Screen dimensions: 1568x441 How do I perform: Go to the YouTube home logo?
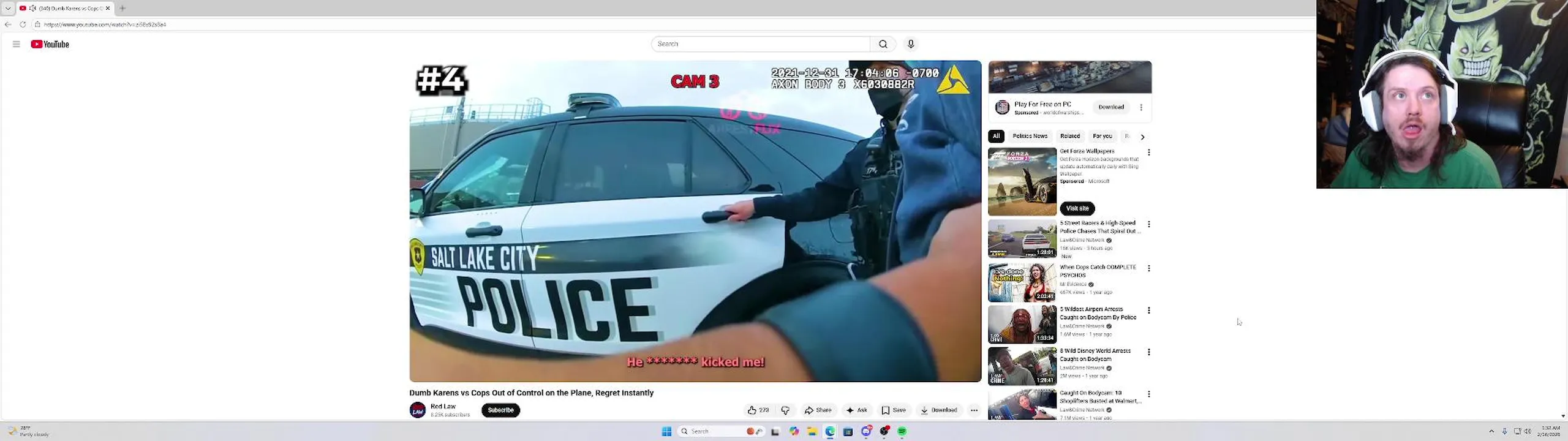pos(50,44)
